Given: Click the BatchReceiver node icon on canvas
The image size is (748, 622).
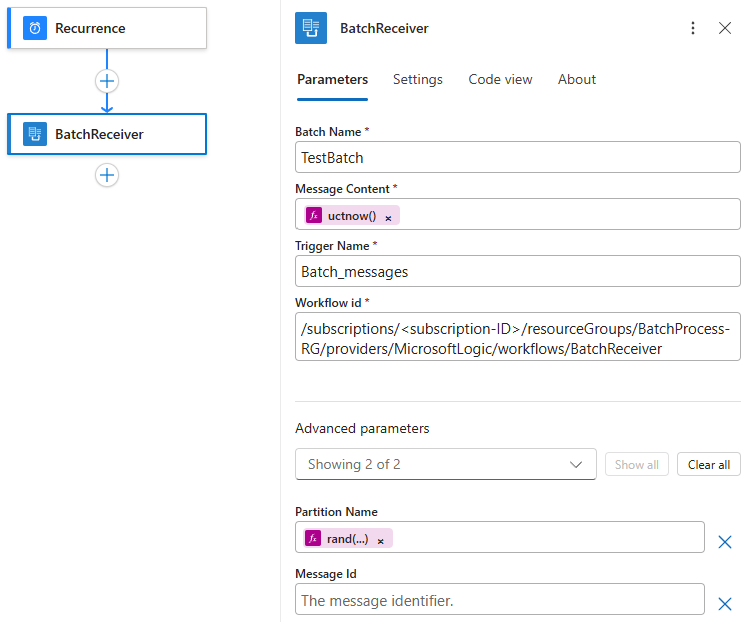Looking at the screenshot, I should [35, 134].
